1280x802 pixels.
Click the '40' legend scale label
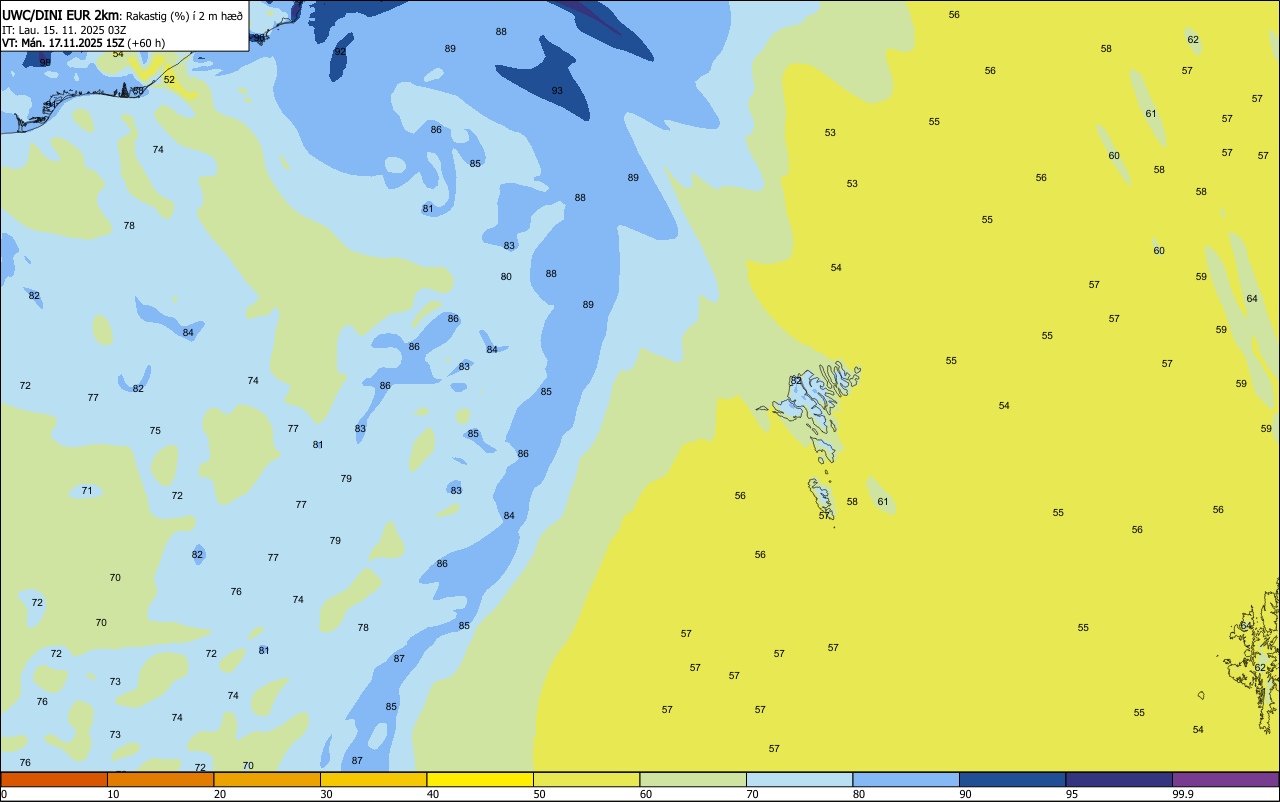pyautogui.click(x=433, y=794)
